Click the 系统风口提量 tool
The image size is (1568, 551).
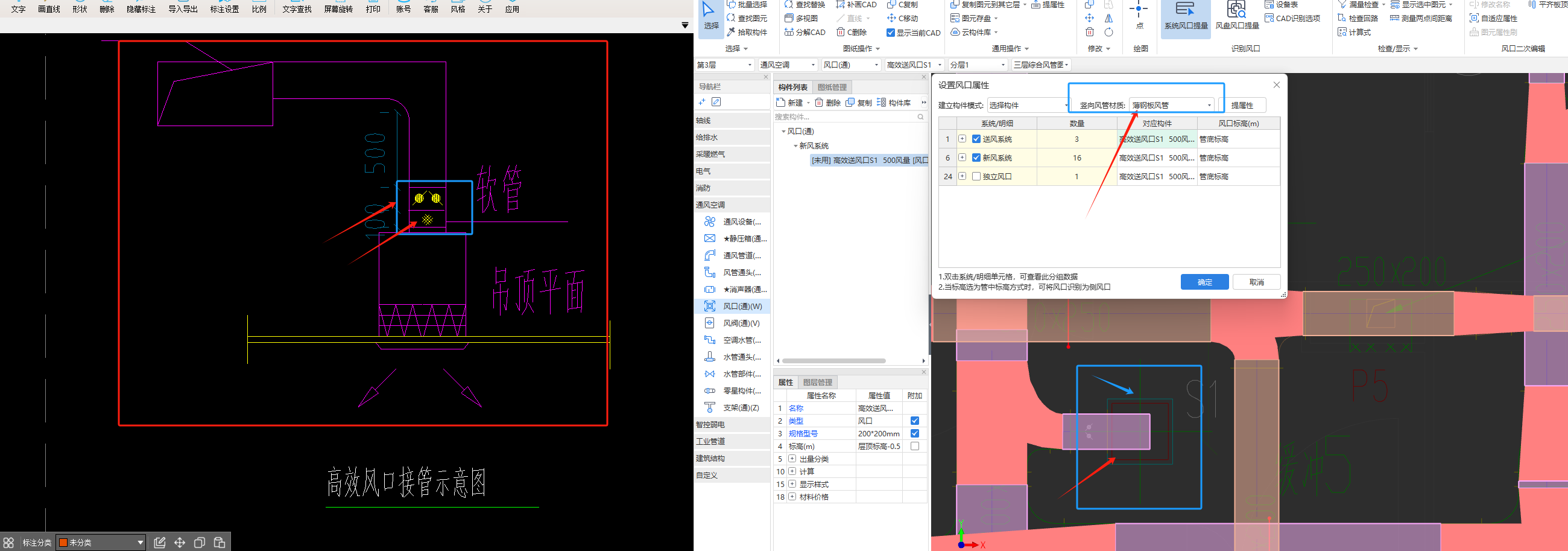1186,17
